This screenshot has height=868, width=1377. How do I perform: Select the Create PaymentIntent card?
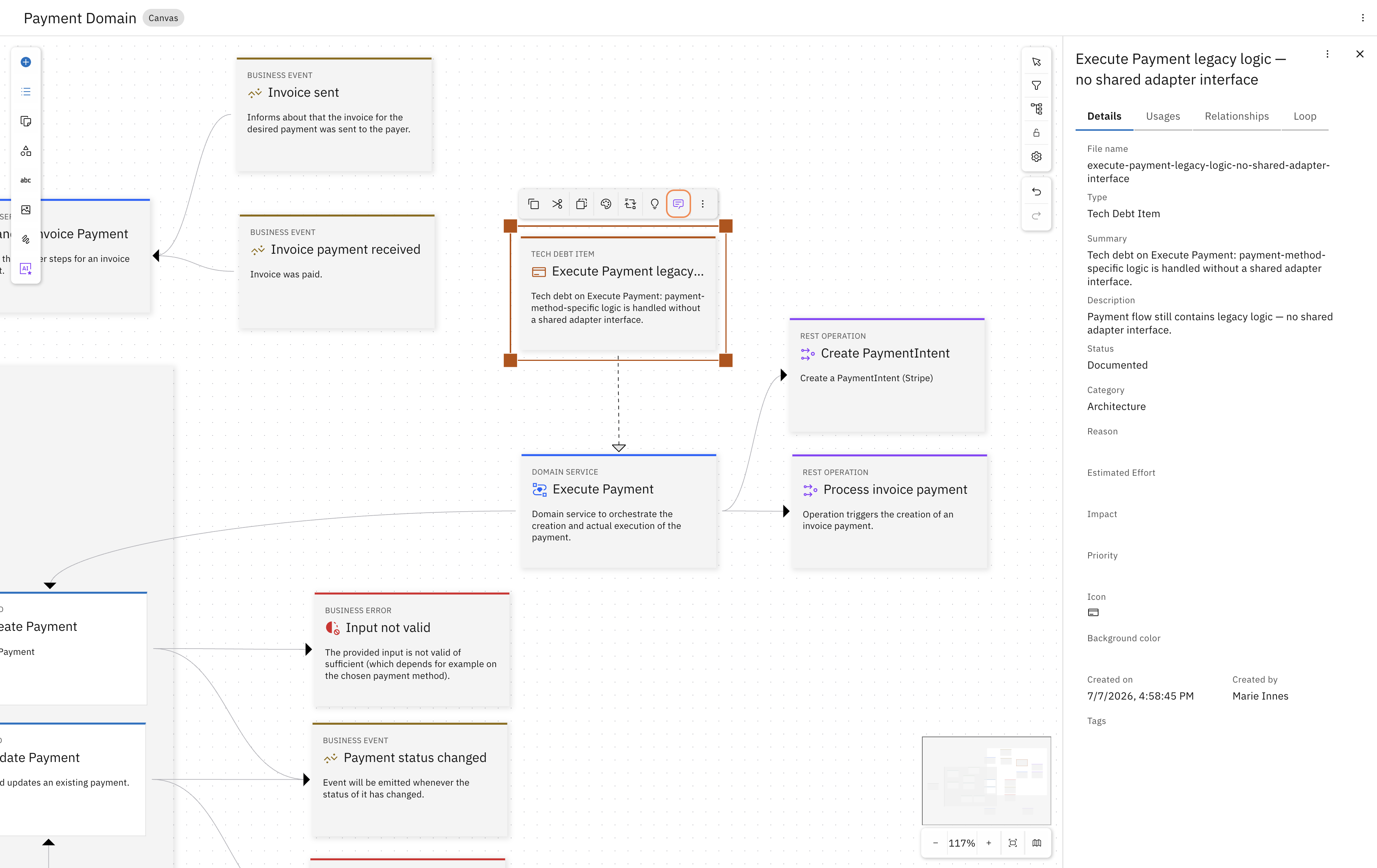(887, 375)
